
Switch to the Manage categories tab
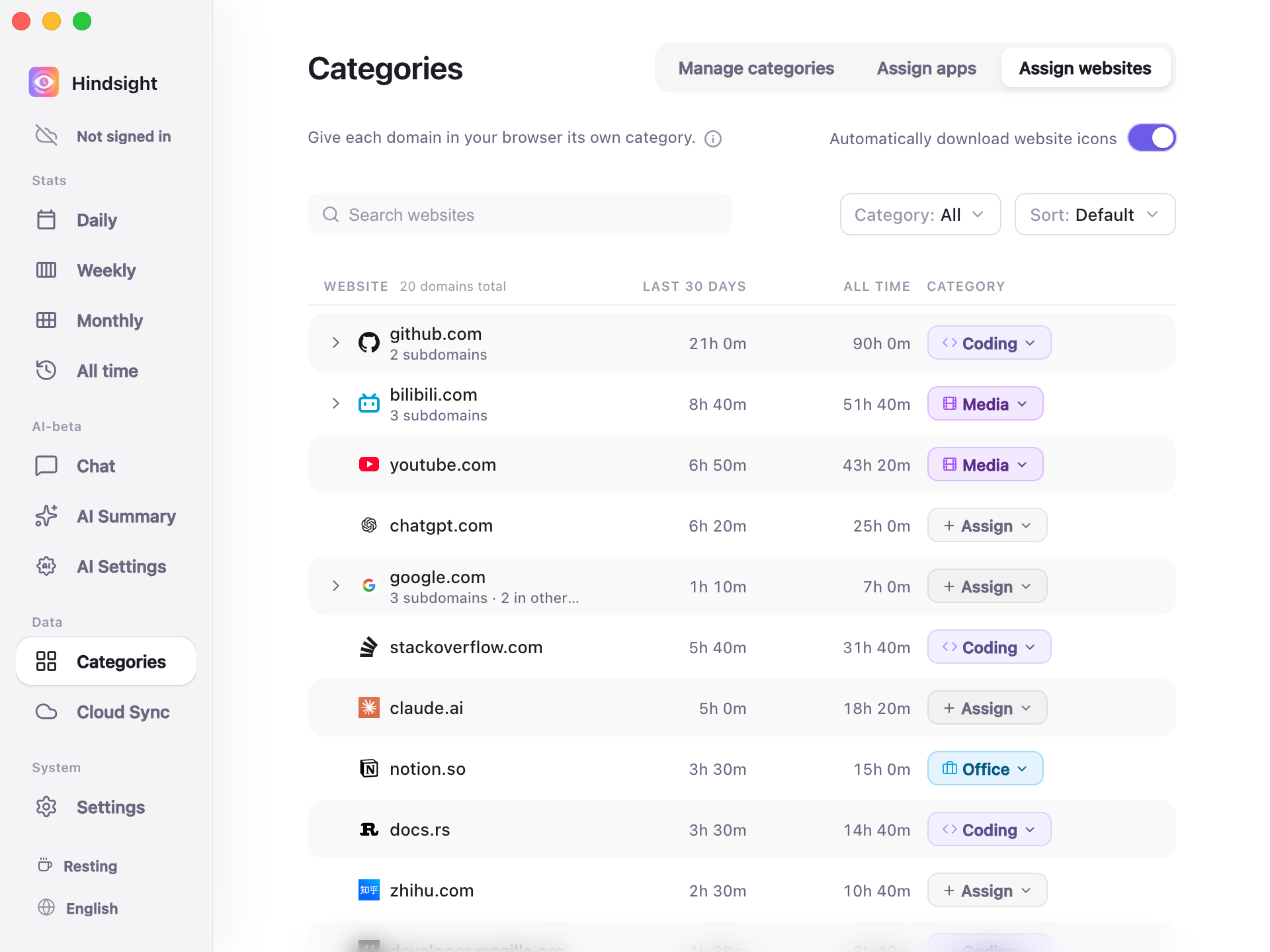pos(756,68)
